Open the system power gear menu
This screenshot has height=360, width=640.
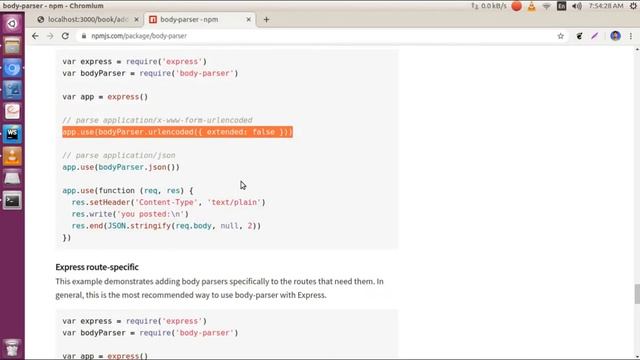(633, 6)
